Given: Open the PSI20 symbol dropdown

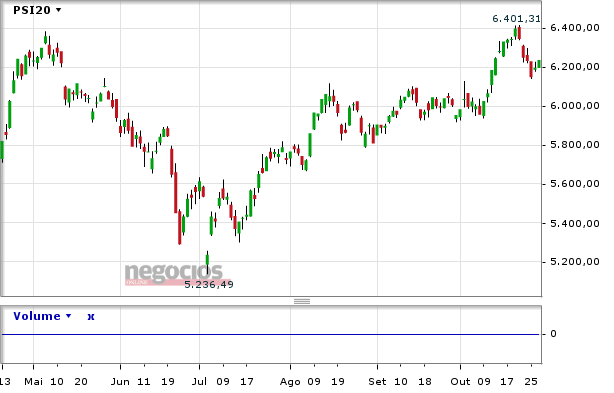Looking at the screenshot, I should click(37, 10).
